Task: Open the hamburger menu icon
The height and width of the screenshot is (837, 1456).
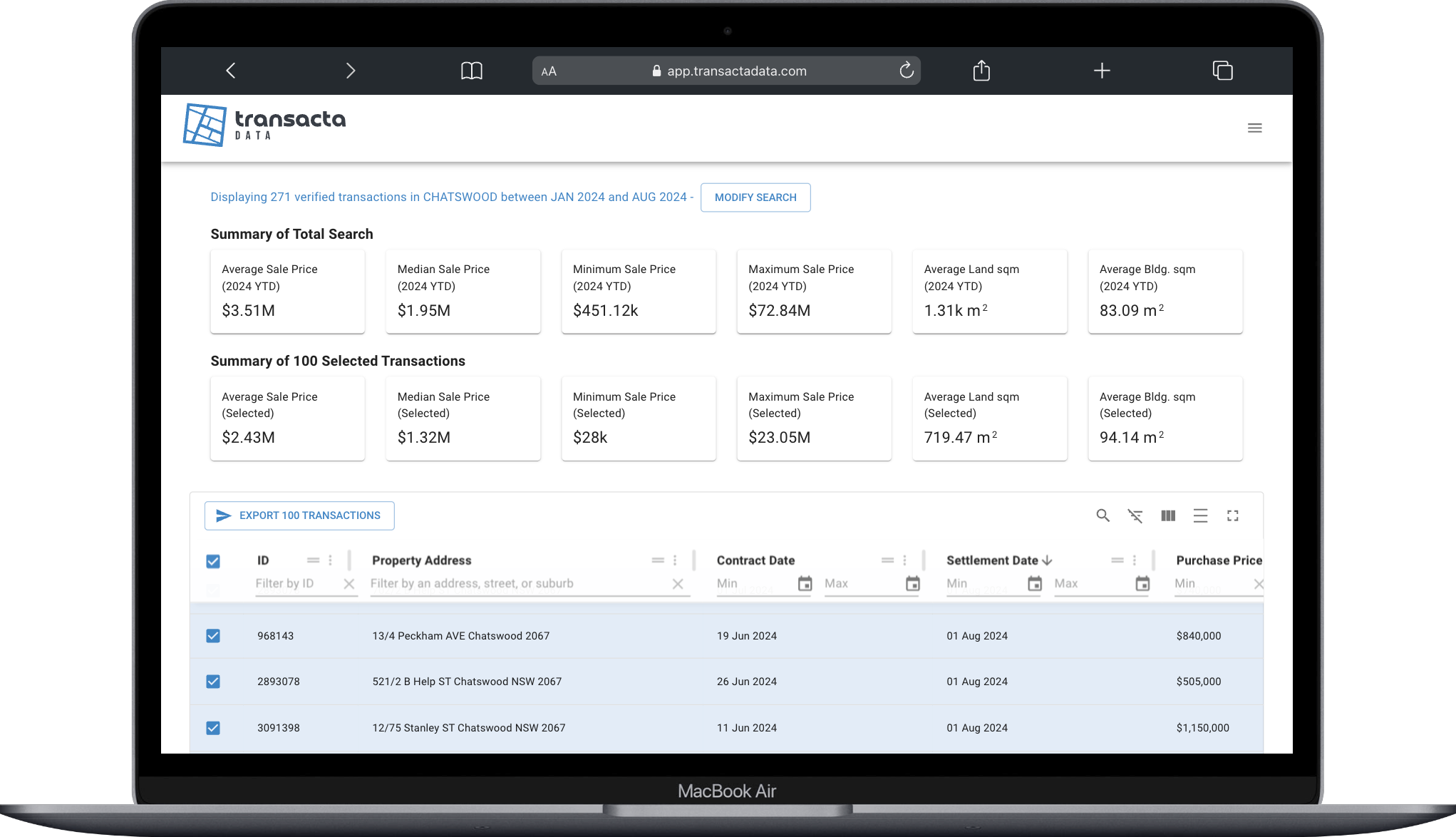Action: (1254, 128)
